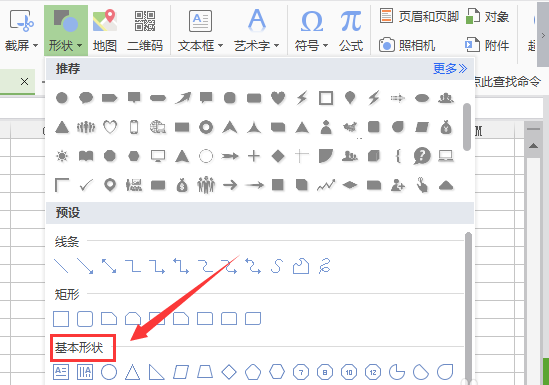Select the scribble tool in 线条

[325, 266]
